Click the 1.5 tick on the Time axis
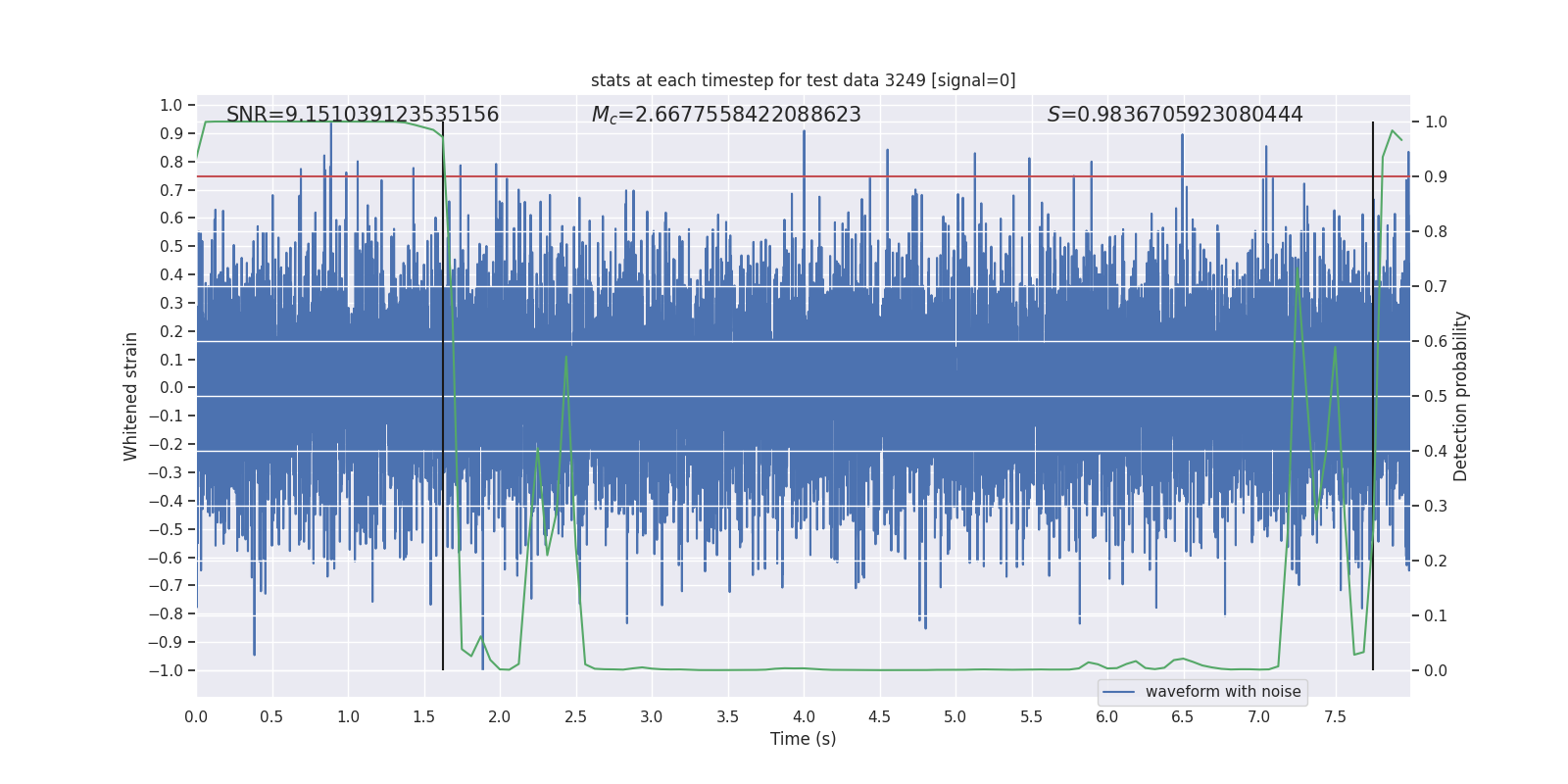 click(423, 716)
